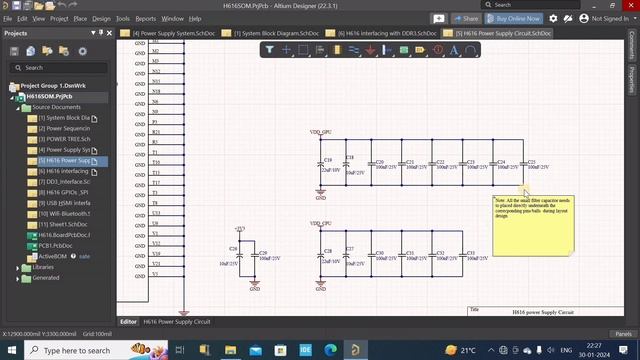
Task: Open the Tools menu
Action: pos(122,19)
